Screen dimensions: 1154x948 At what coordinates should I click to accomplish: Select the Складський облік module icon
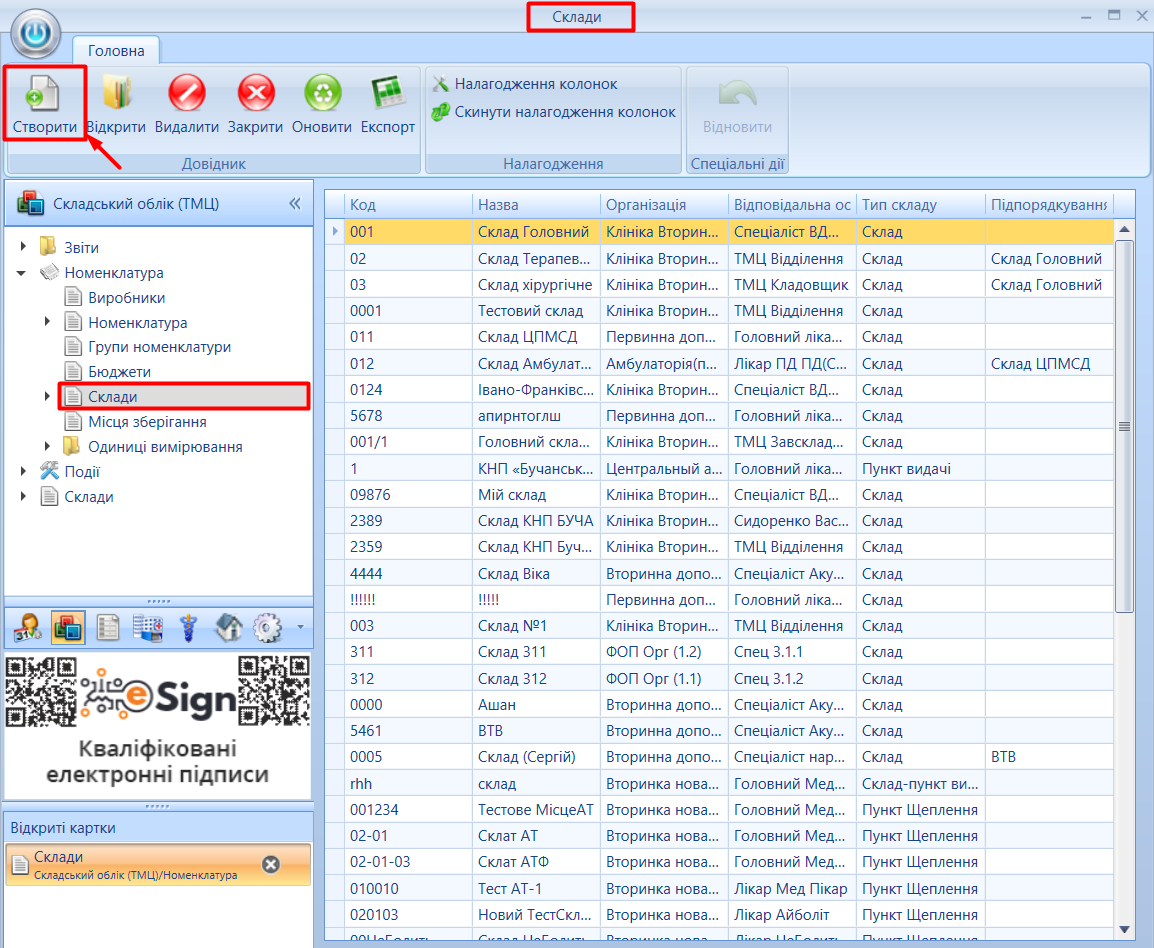[68, 628]
